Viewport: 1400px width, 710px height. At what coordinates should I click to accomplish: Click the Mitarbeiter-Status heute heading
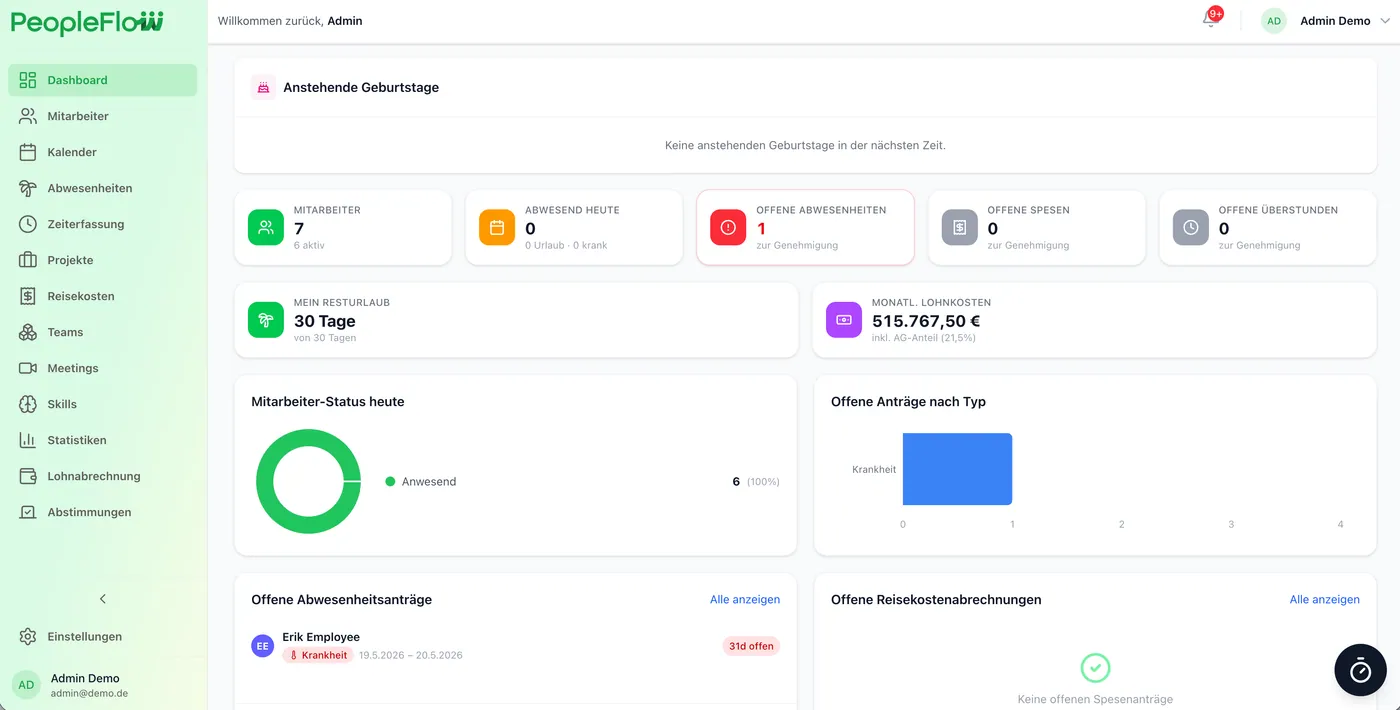pyautogui.click(x=328, y=401)
